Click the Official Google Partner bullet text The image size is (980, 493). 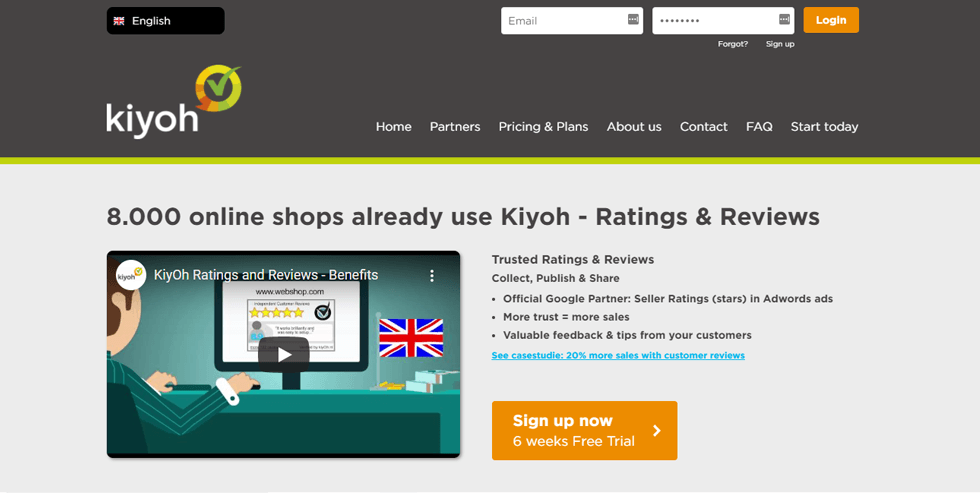pos(668,299)
